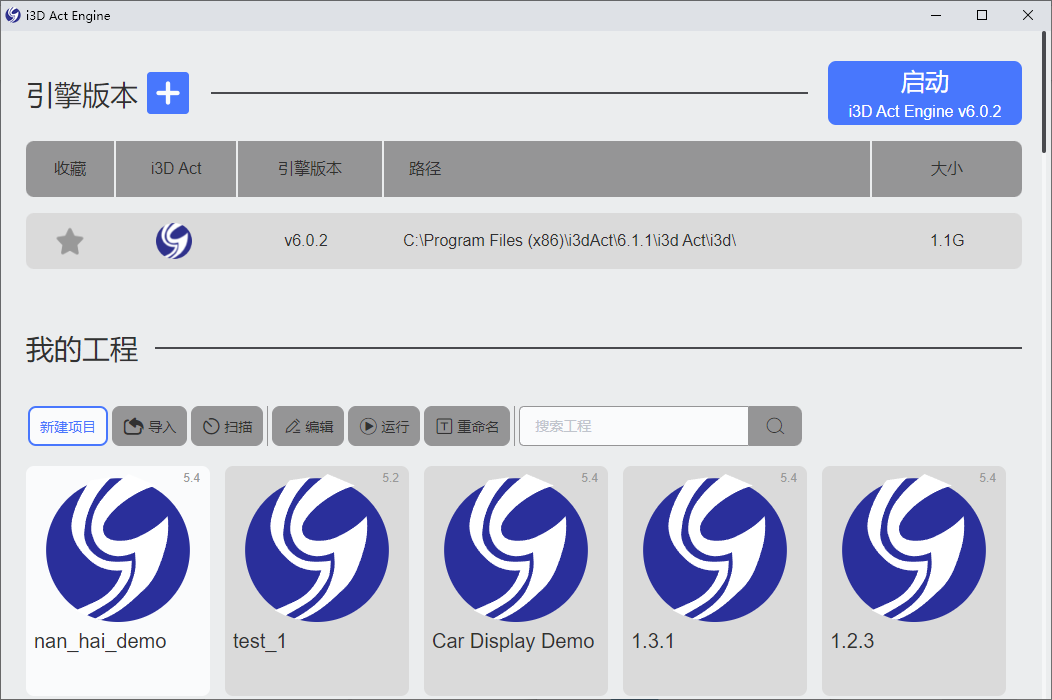Create a new project with 新建项目
Image resolution: width=1052 pixels, height=700 pixels.
(68, 426)
